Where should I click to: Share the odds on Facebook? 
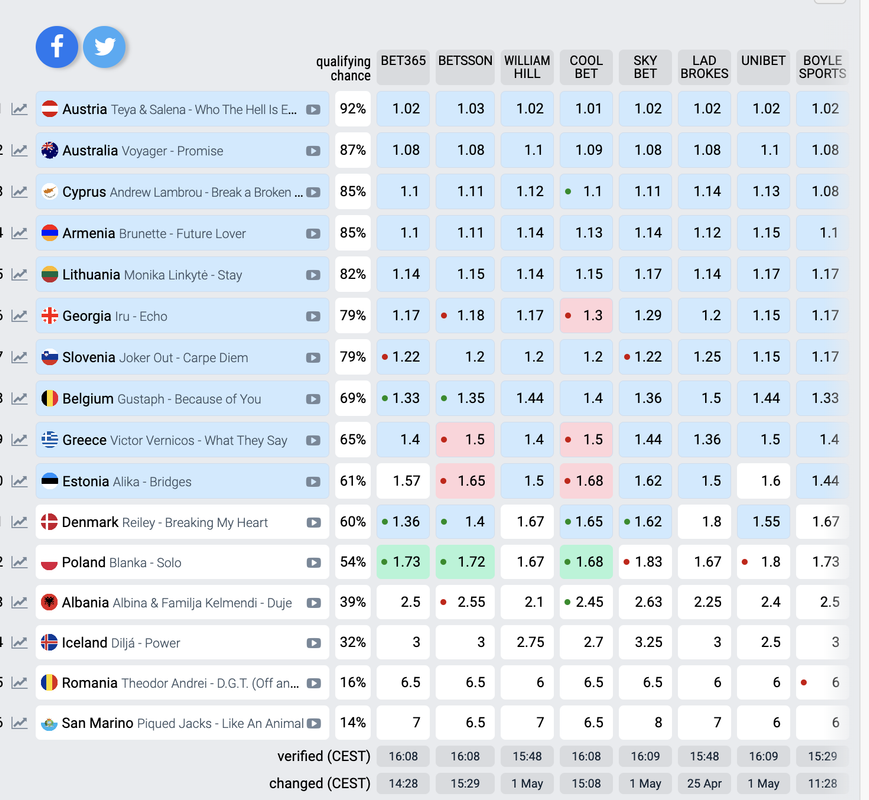[x=57, y=47]
